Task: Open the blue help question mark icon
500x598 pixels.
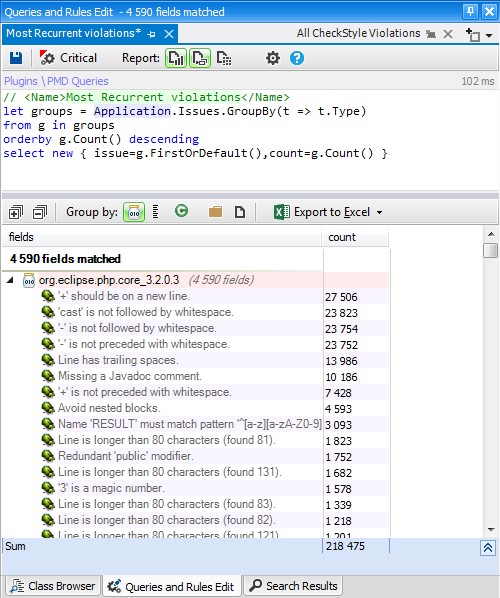Action: (297, 58)
